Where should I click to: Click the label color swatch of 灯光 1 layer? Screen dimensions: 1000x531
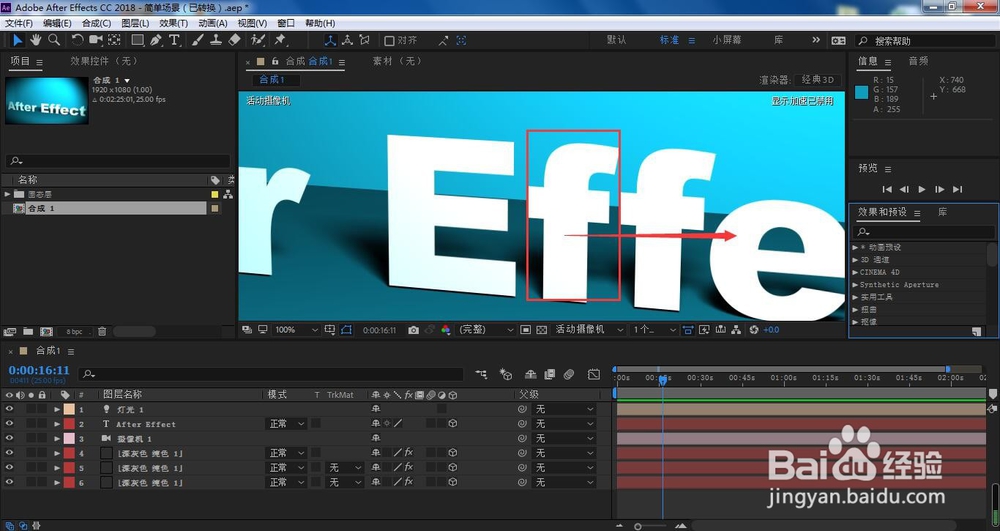point(69,409)
